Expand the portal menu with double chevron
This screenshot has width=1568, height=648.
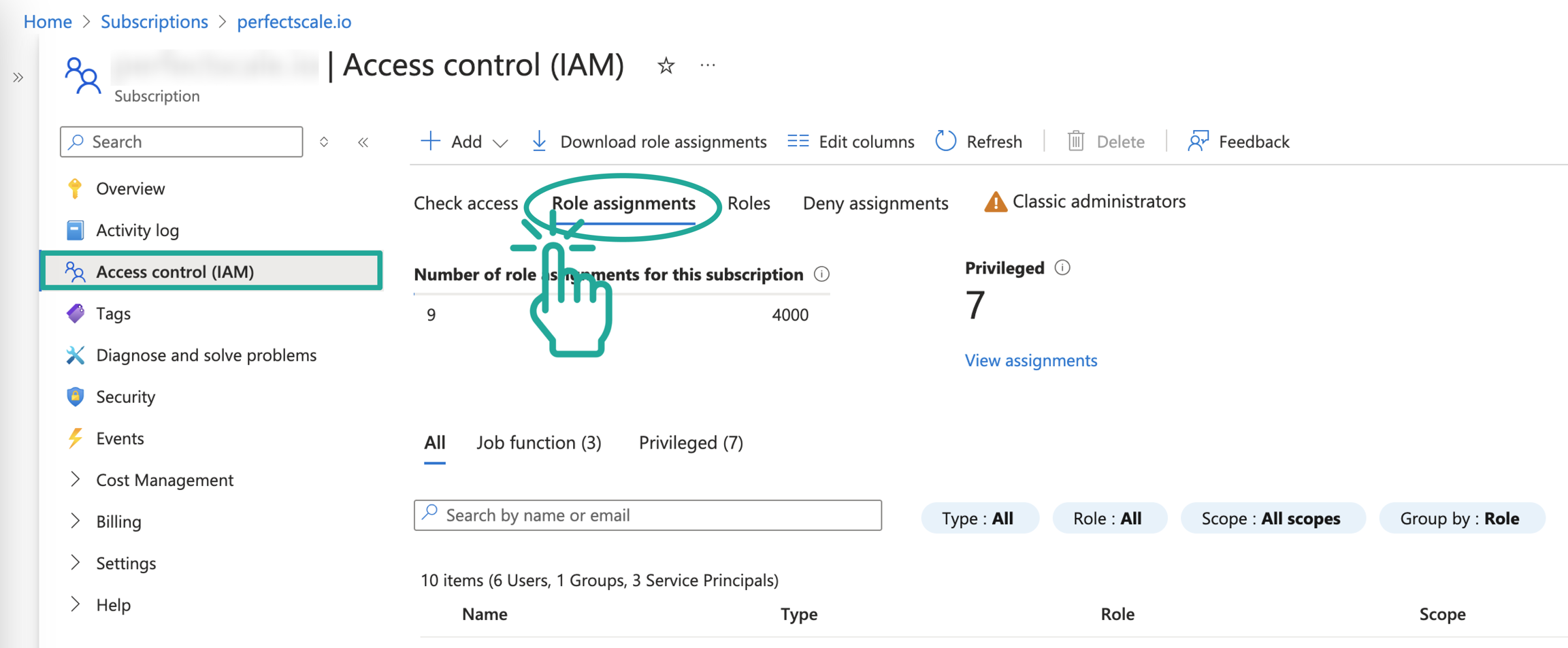coord(18,78)
